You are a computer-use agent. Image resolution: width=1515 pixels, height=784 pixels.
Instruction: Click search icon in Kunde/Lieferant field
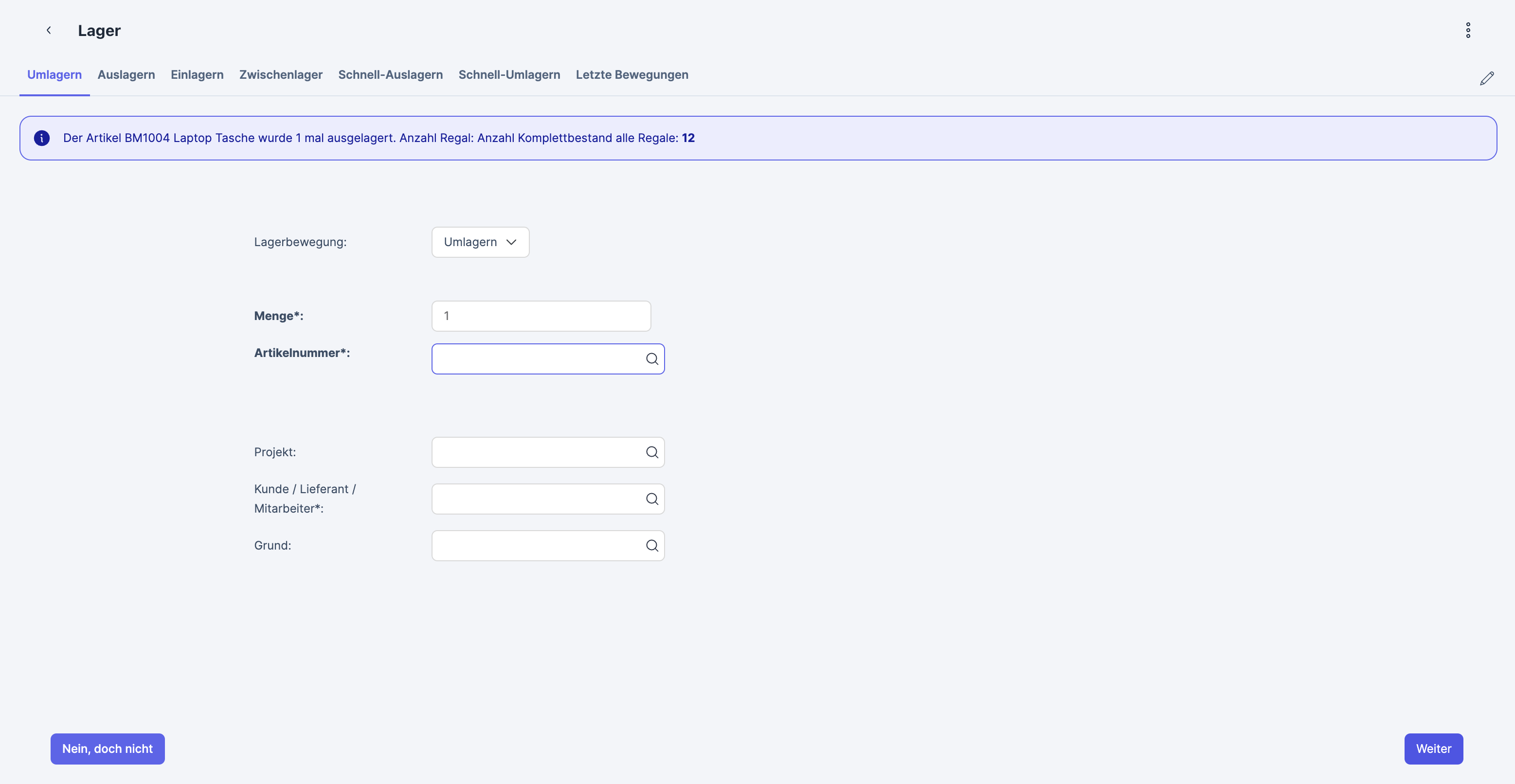pos(651,499)
